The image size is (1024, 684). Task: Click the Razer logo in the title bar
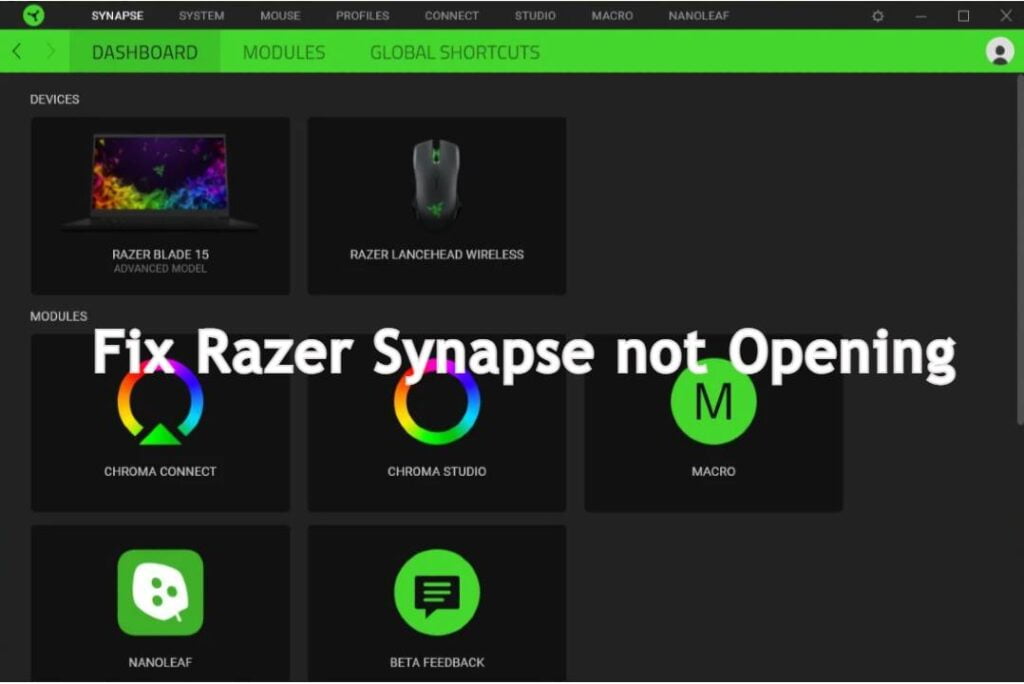click(x=34, y=15)
